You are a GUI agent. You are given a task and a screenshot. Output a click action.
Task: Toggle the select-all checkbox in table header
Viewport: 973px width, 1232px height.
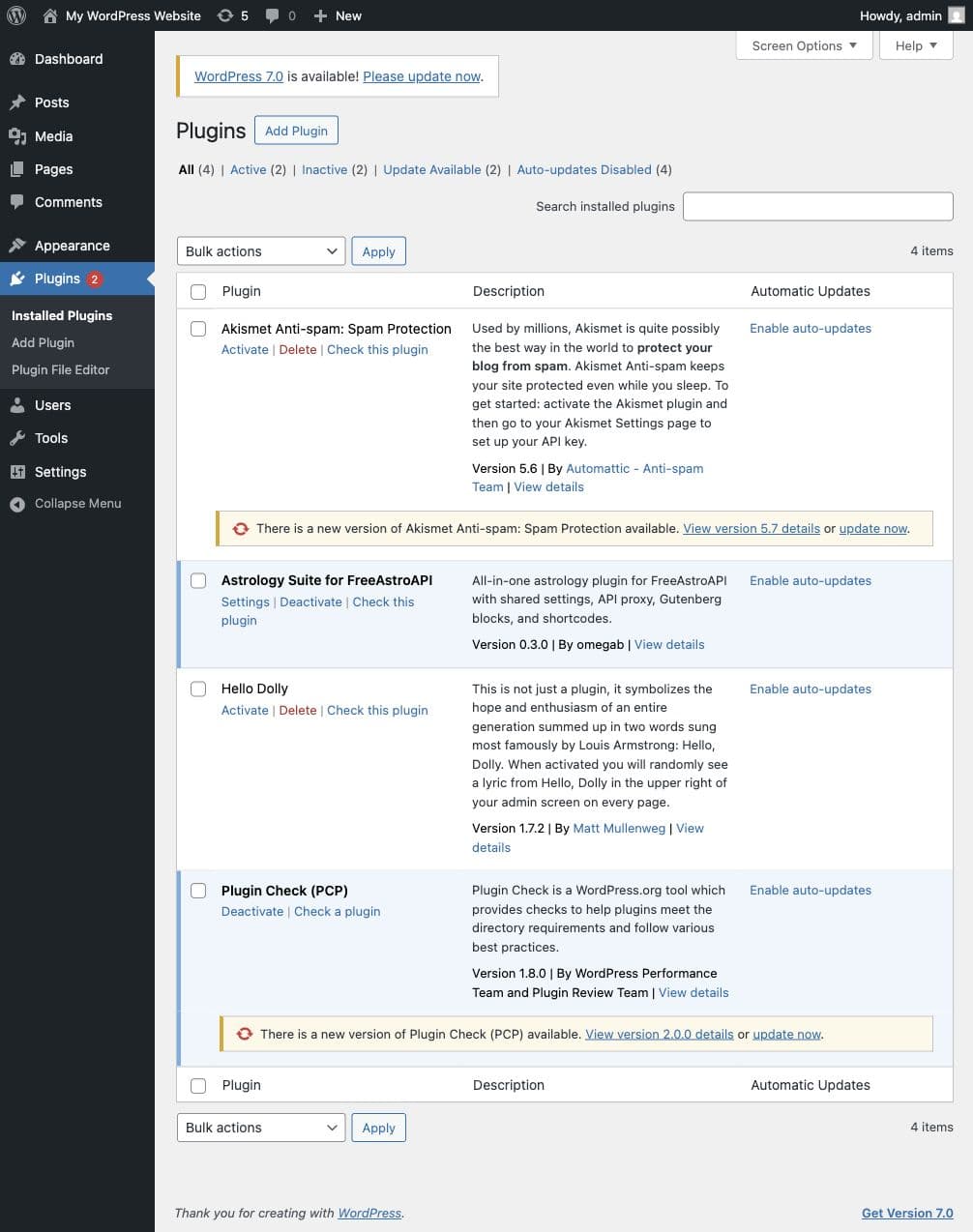(x=198, y=292)
